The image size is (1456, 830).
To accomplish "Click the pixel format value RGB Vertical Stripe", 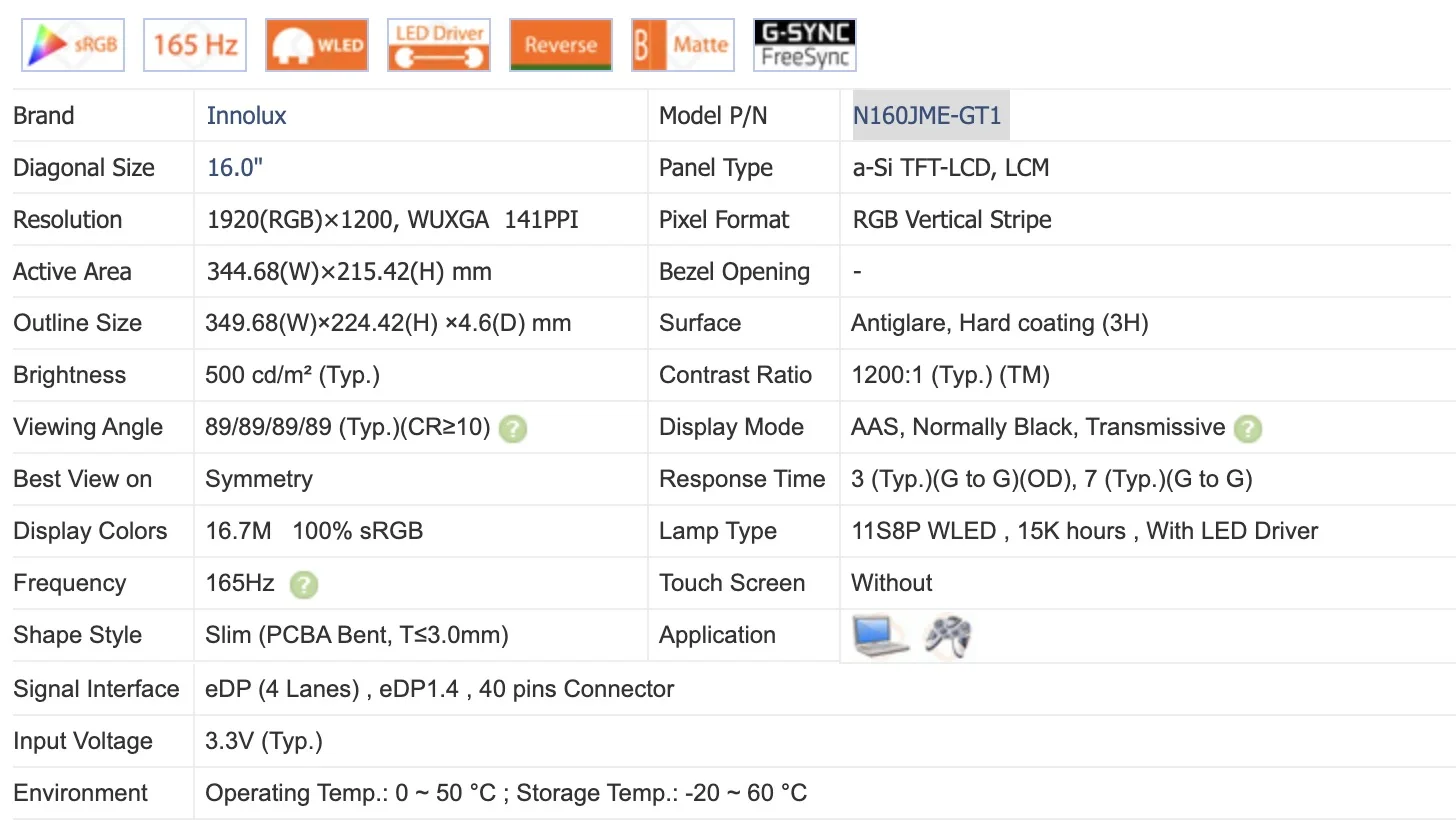I will (952, 219).
